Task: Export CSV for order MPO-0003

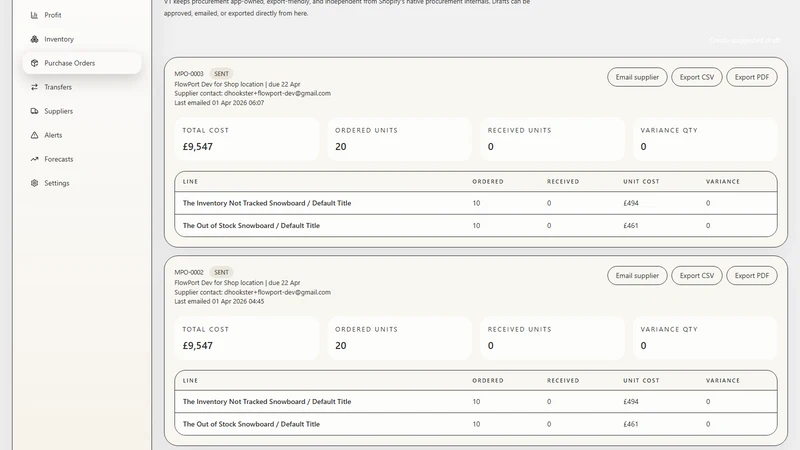Action: pyautogui.click(x=696, y=77)
